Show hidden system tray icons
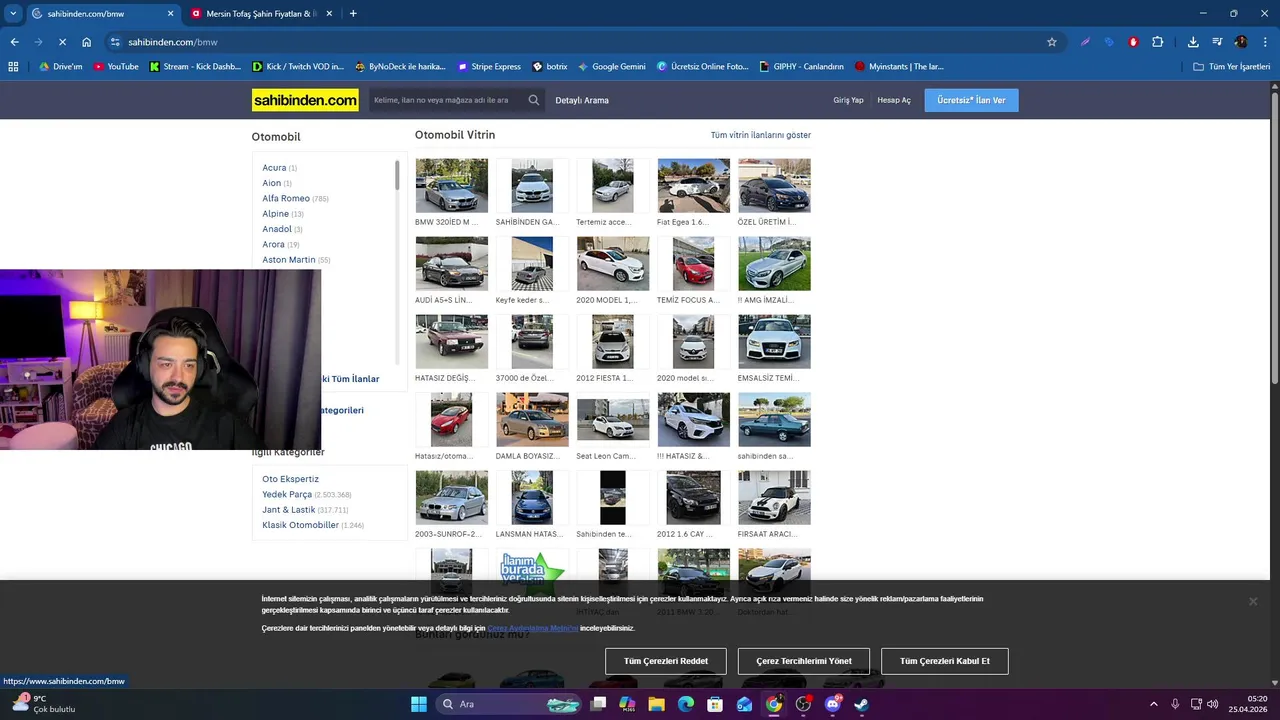1280x720 pixels. [1153, 704]
